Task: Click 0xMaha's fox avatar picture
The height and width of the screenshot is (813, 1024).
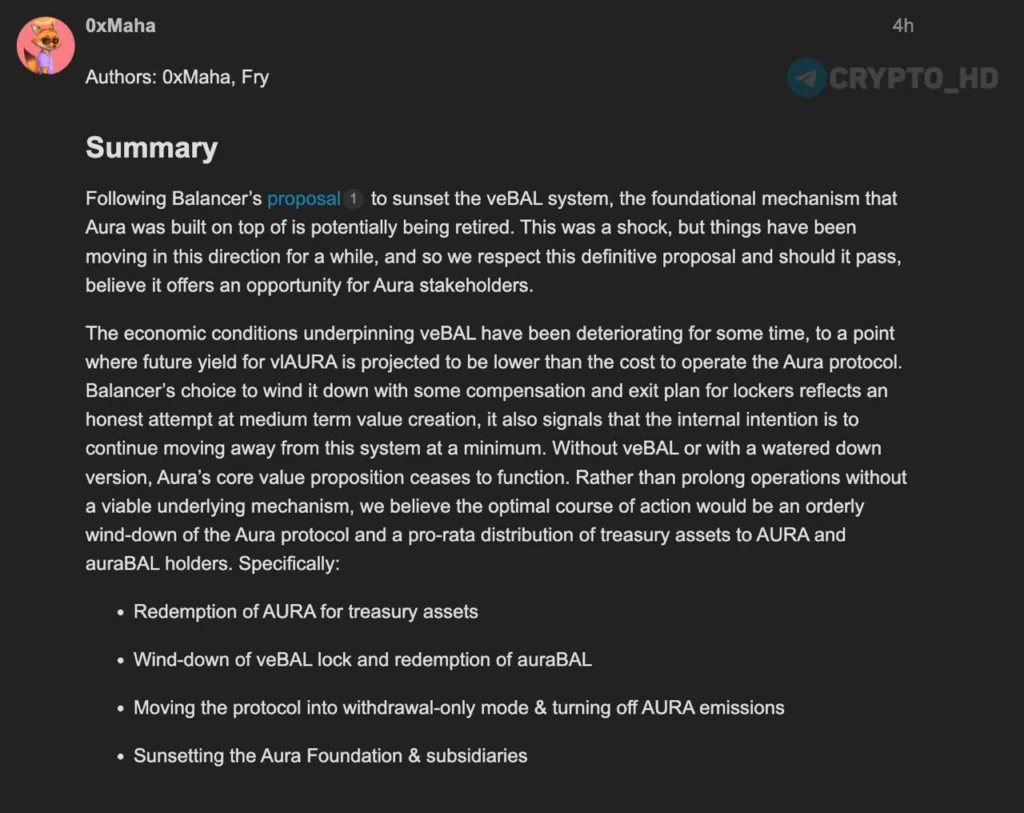Action: tap(45, 45)
